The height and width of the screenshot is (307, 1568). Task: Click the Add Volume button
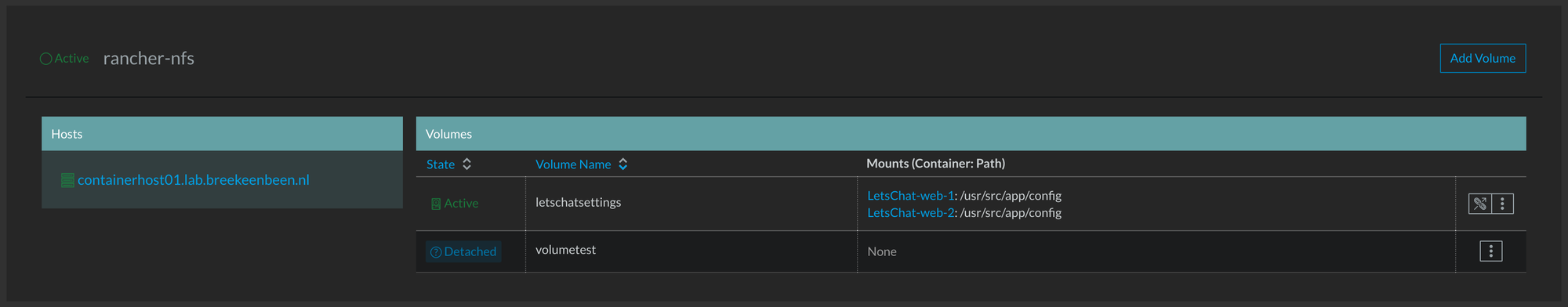[x=1483, y=59]
